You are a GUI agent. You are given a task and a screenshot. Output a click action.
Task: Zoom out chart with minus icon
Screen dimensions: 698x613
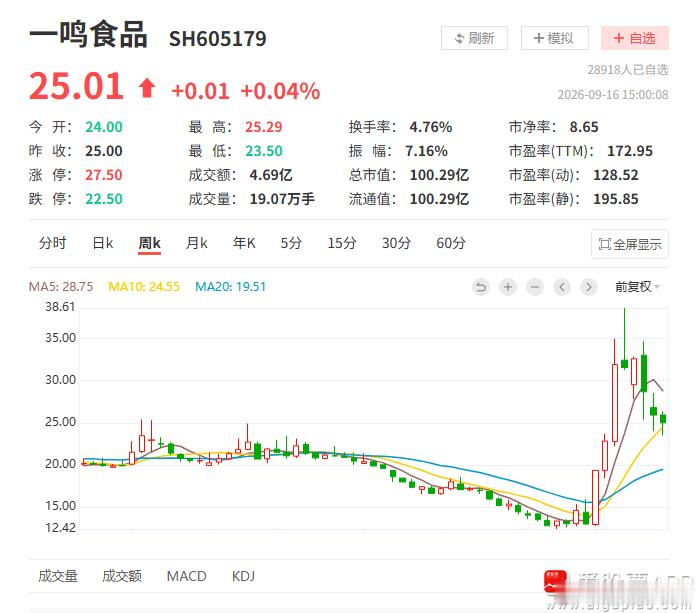coord(535,287)
